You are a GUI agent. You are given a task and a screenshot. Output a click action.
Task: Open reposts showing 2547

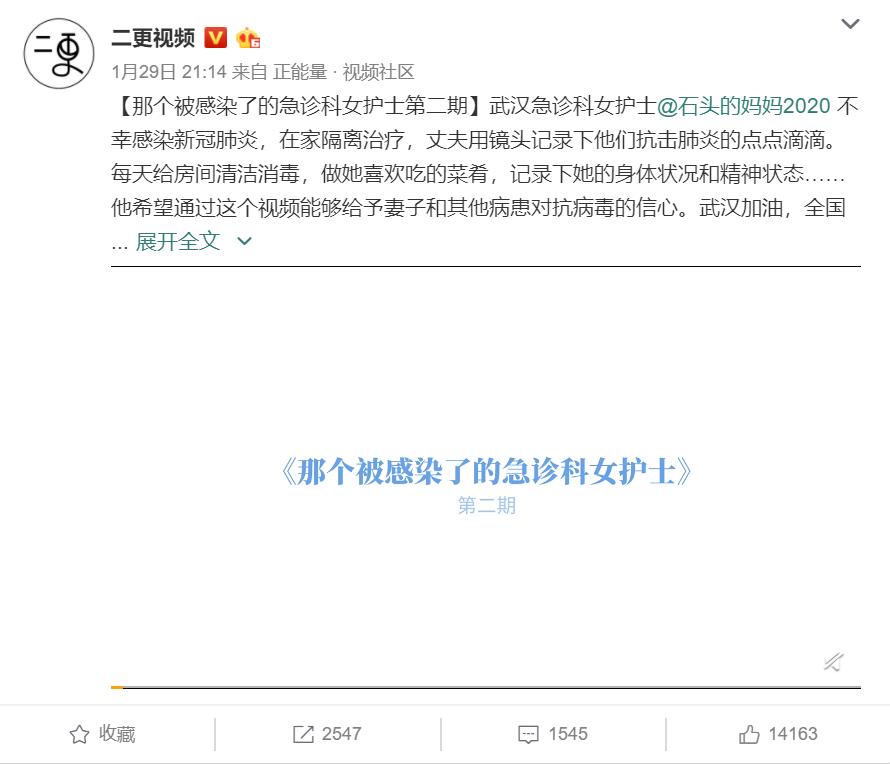(x=327, y=734)
